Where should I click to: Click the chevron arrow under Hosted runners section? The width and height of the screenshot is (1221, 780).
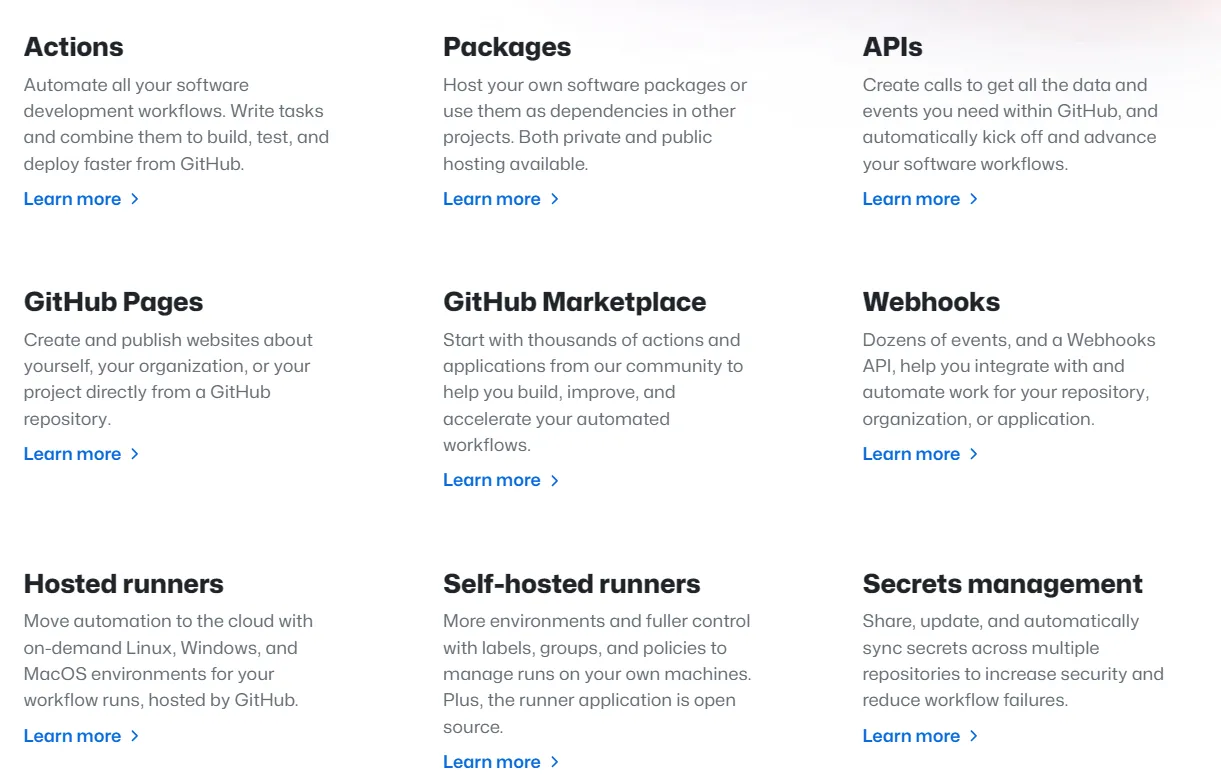click(135, 736)
